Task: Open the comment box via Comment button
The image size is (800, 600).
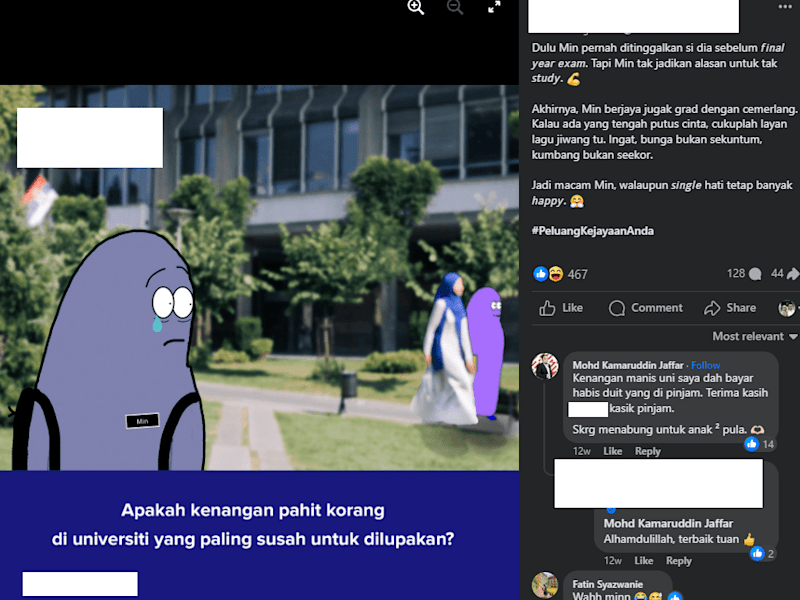Action: click(645, 308)
